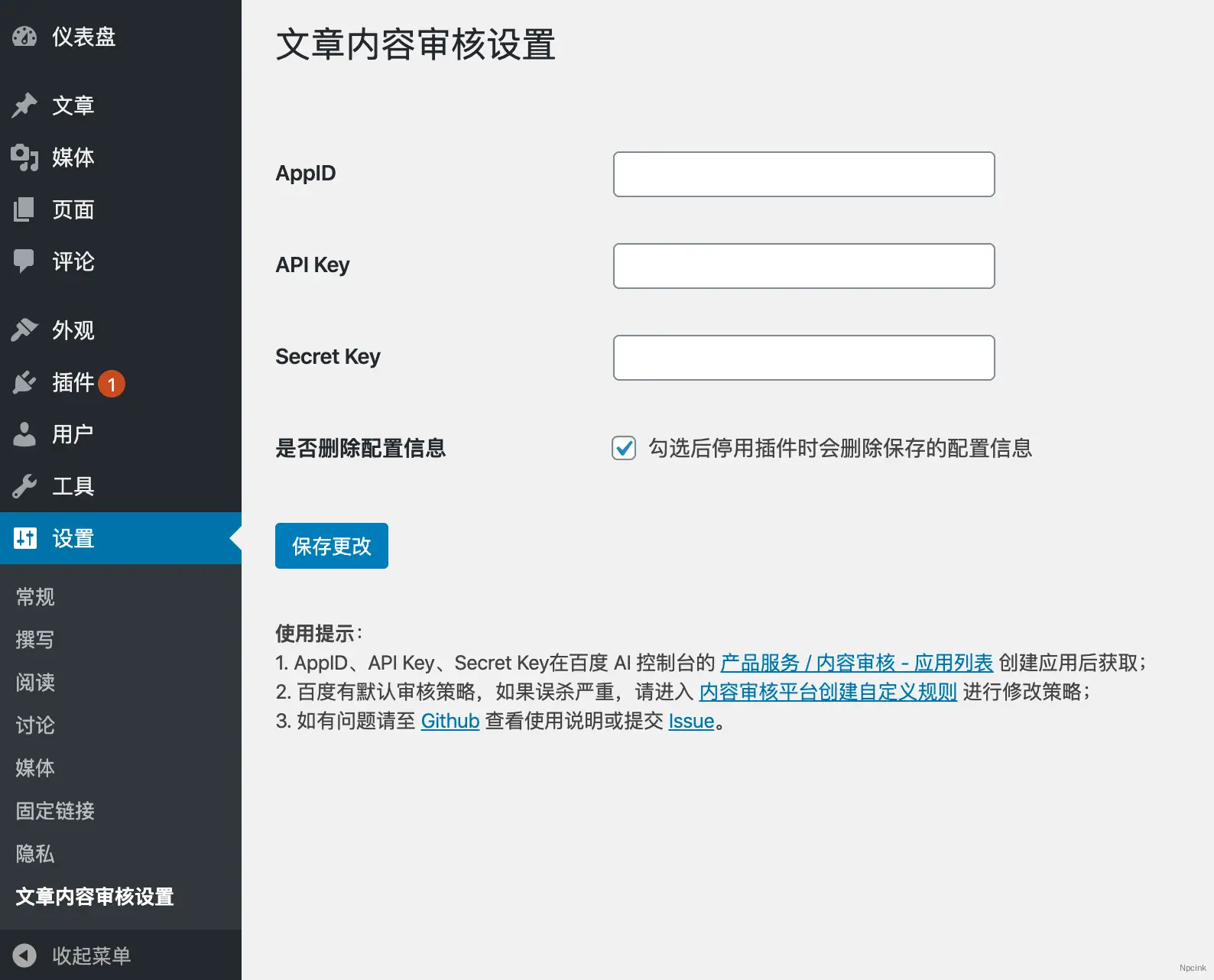Uncheck the delete configuration info checkbox

point(624,448)
